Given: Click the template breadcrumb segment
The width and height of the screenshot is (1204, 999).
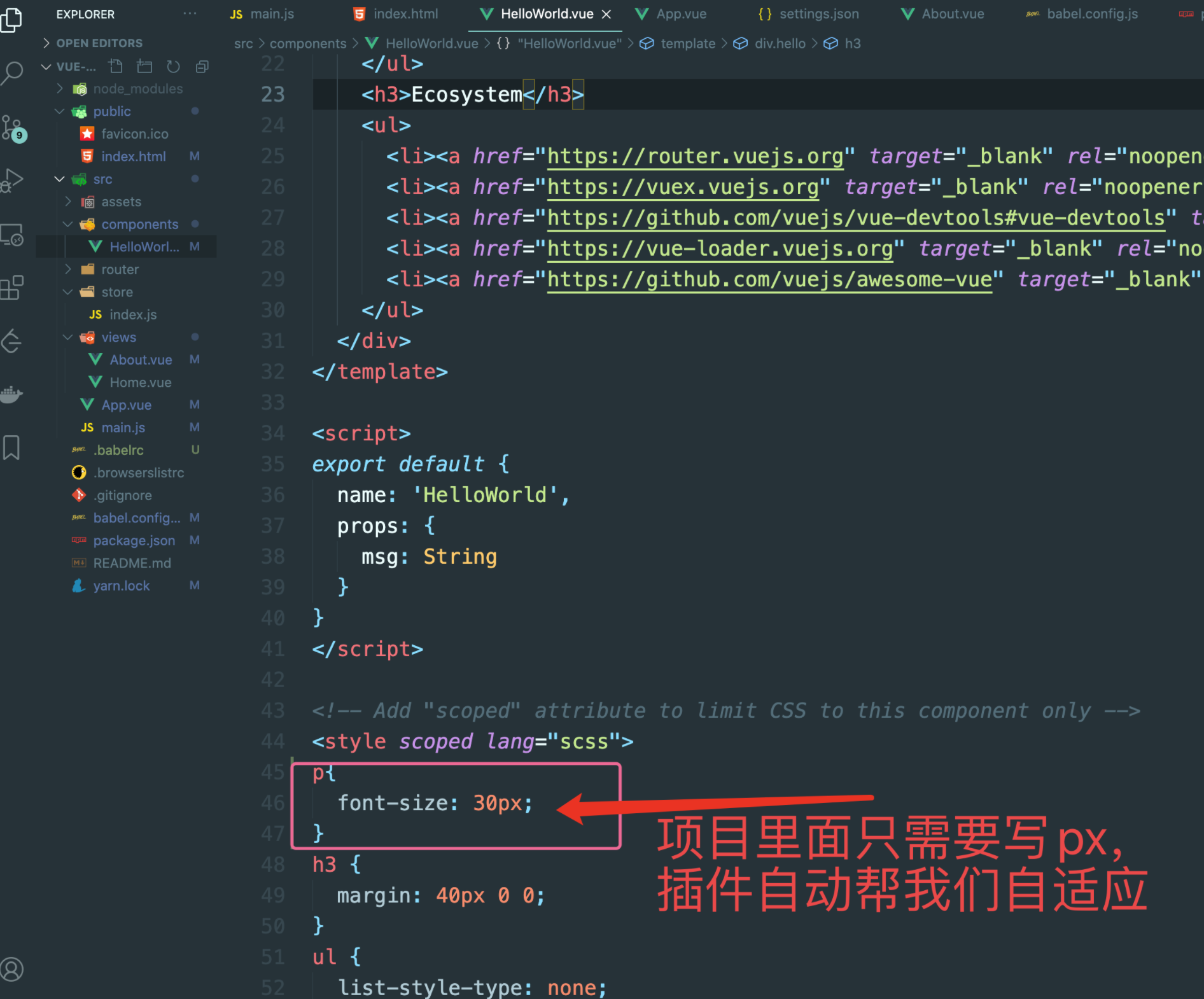Looking at the screenshot, I should 678,43.
